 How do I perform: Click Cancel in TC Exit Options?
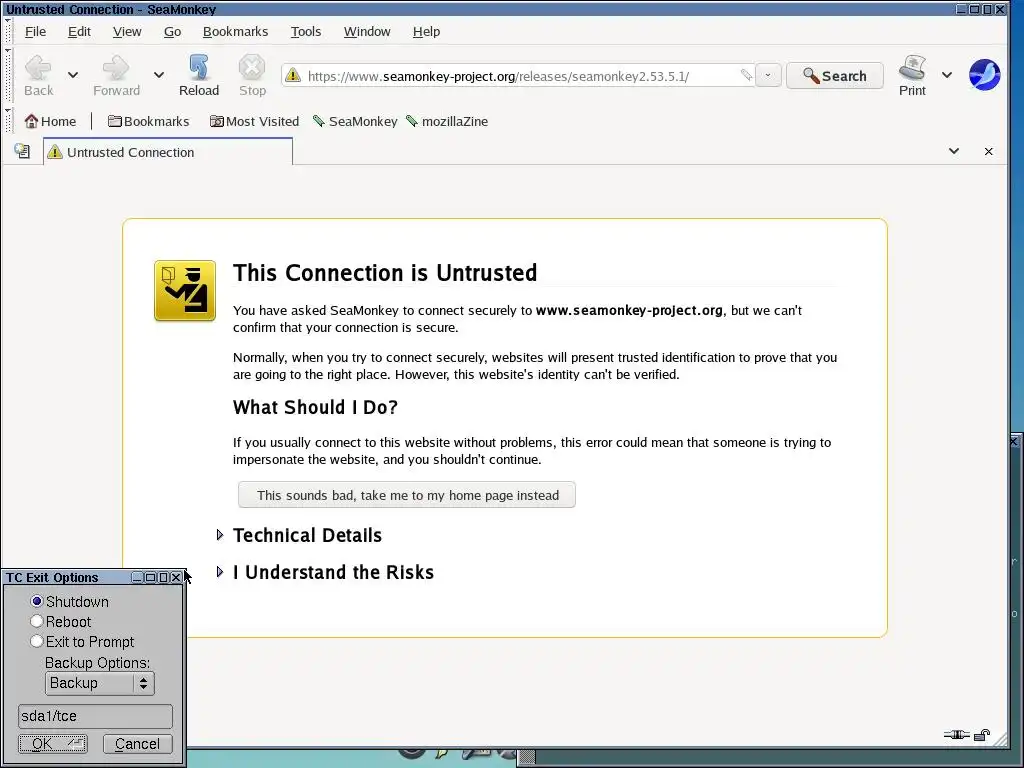pos(137,744)
